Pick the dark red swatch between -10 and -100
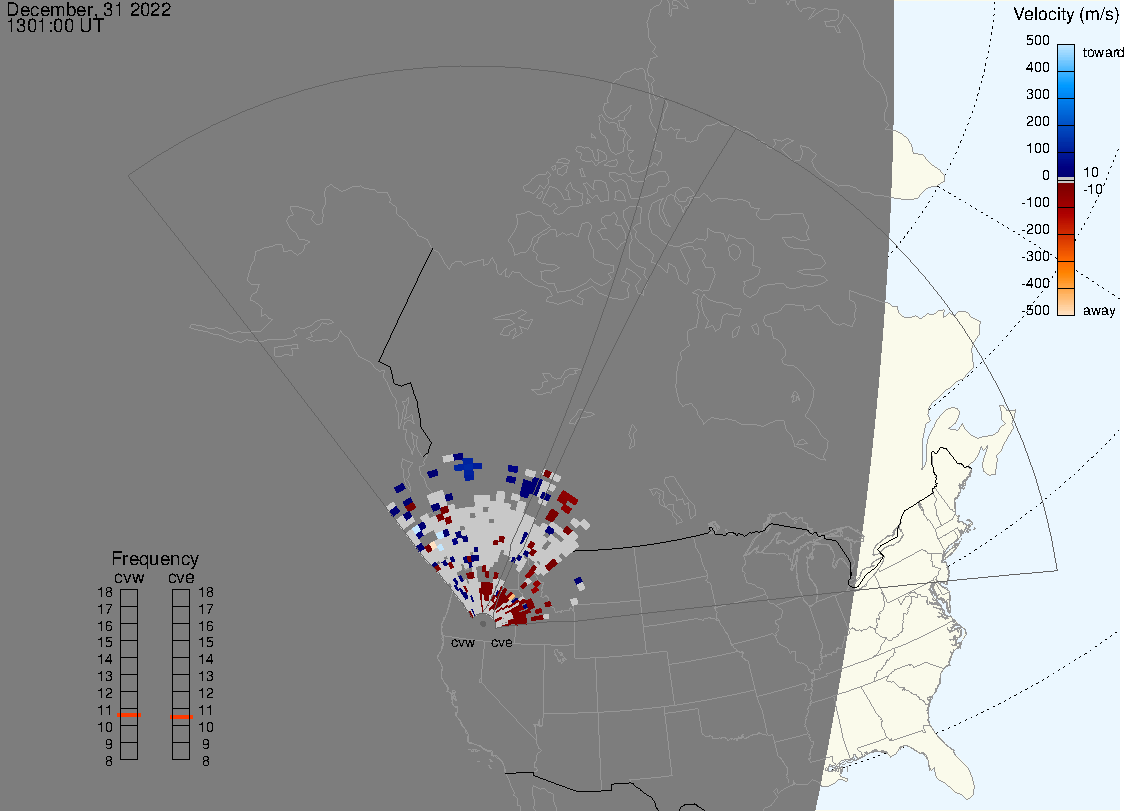Screen dimensions: 1124x811 pyautogui.click(x=1066, y=195)
